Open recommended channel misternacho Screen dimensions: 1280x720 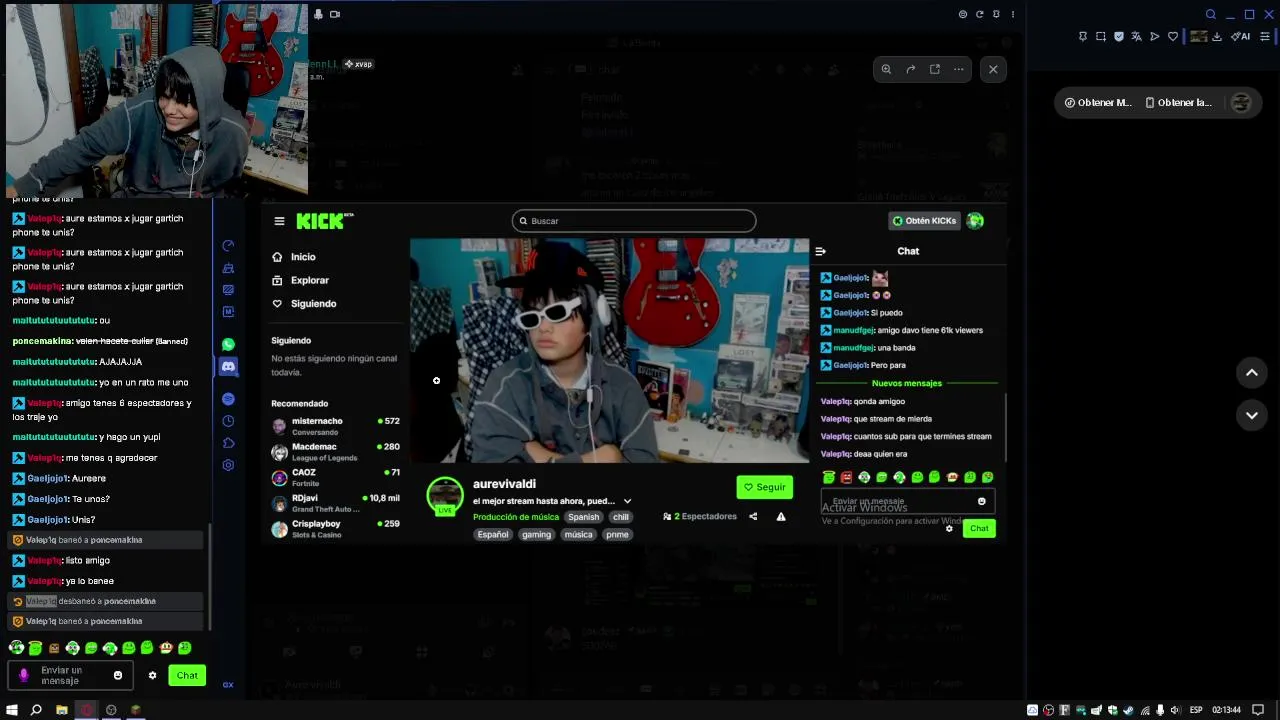[x=335, y=426]
